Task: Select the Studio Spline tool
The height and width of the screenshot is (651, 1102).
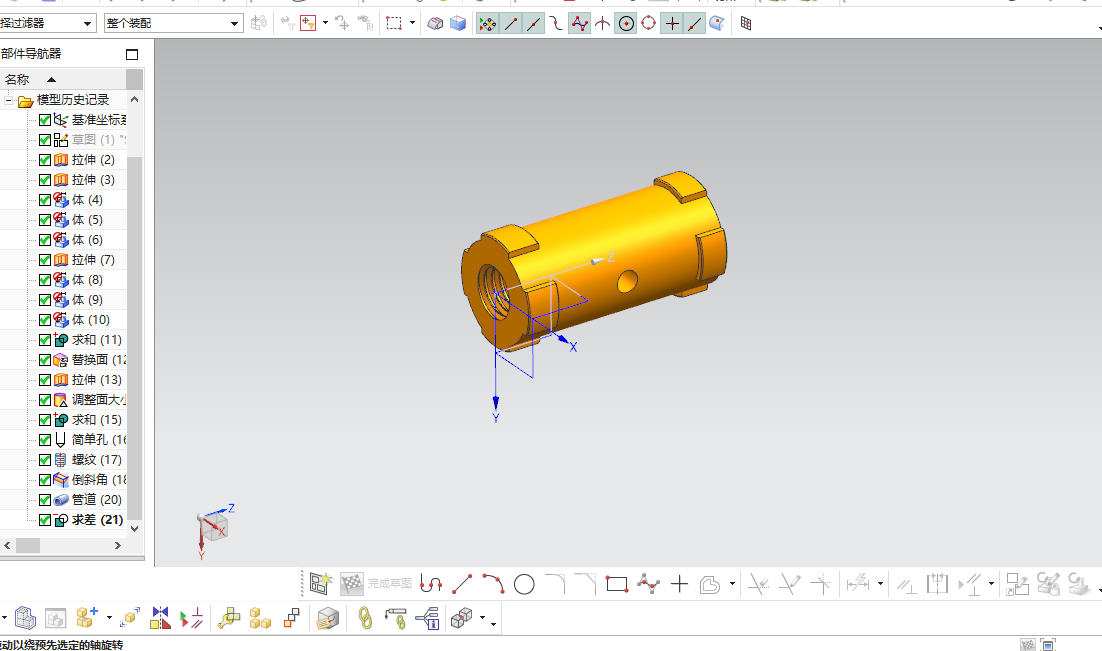Action: 648,584
